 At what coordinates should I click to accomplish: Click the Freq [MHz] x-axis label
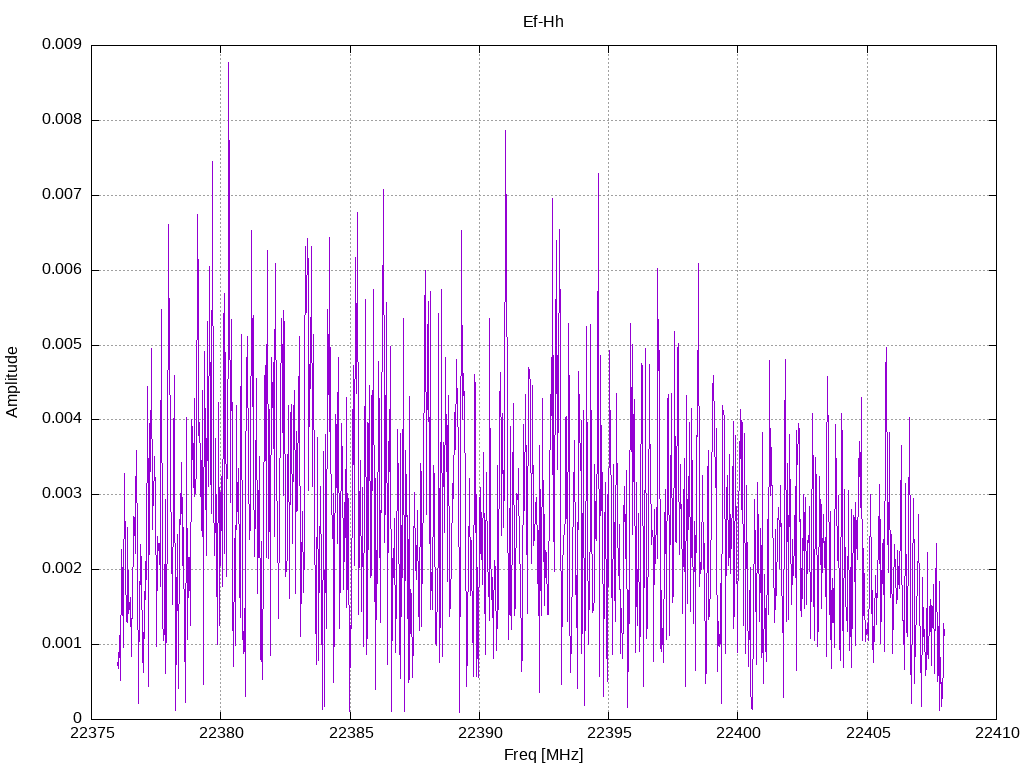pyautogui.click(x=543, y=755)
